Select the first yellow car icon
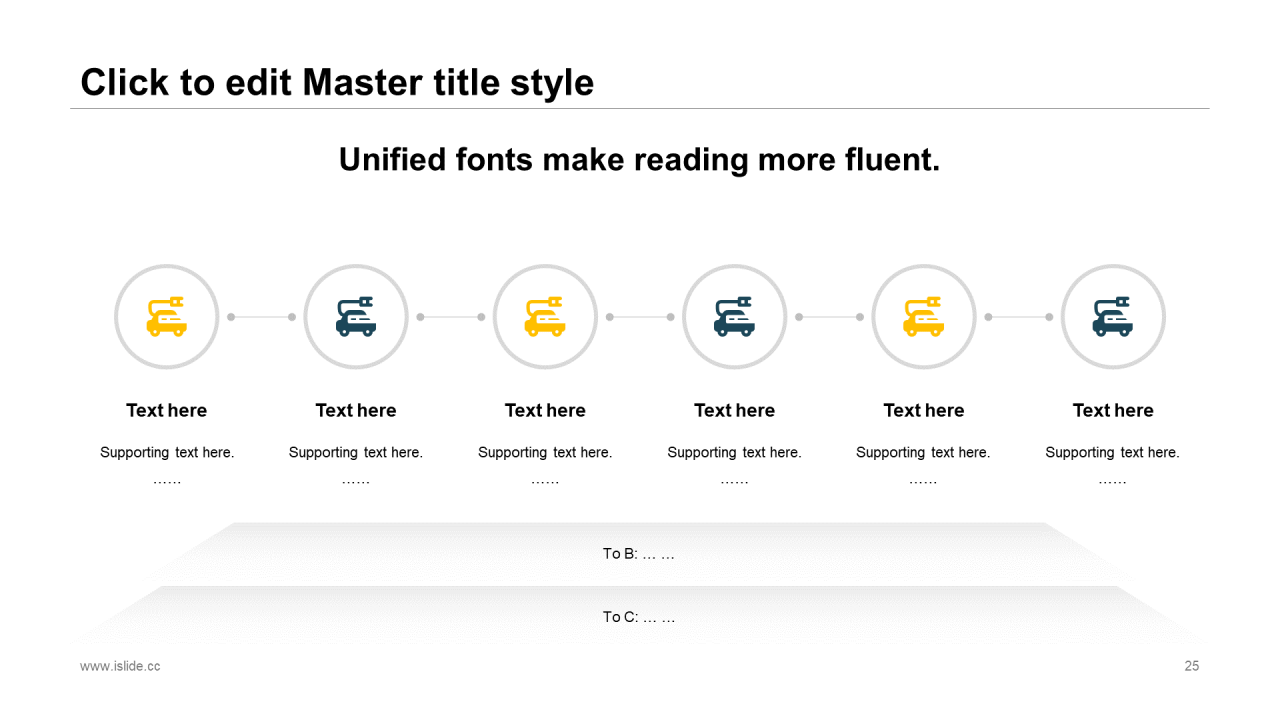Viewport: 1280px width, 720px height. (x=166, y=317)
